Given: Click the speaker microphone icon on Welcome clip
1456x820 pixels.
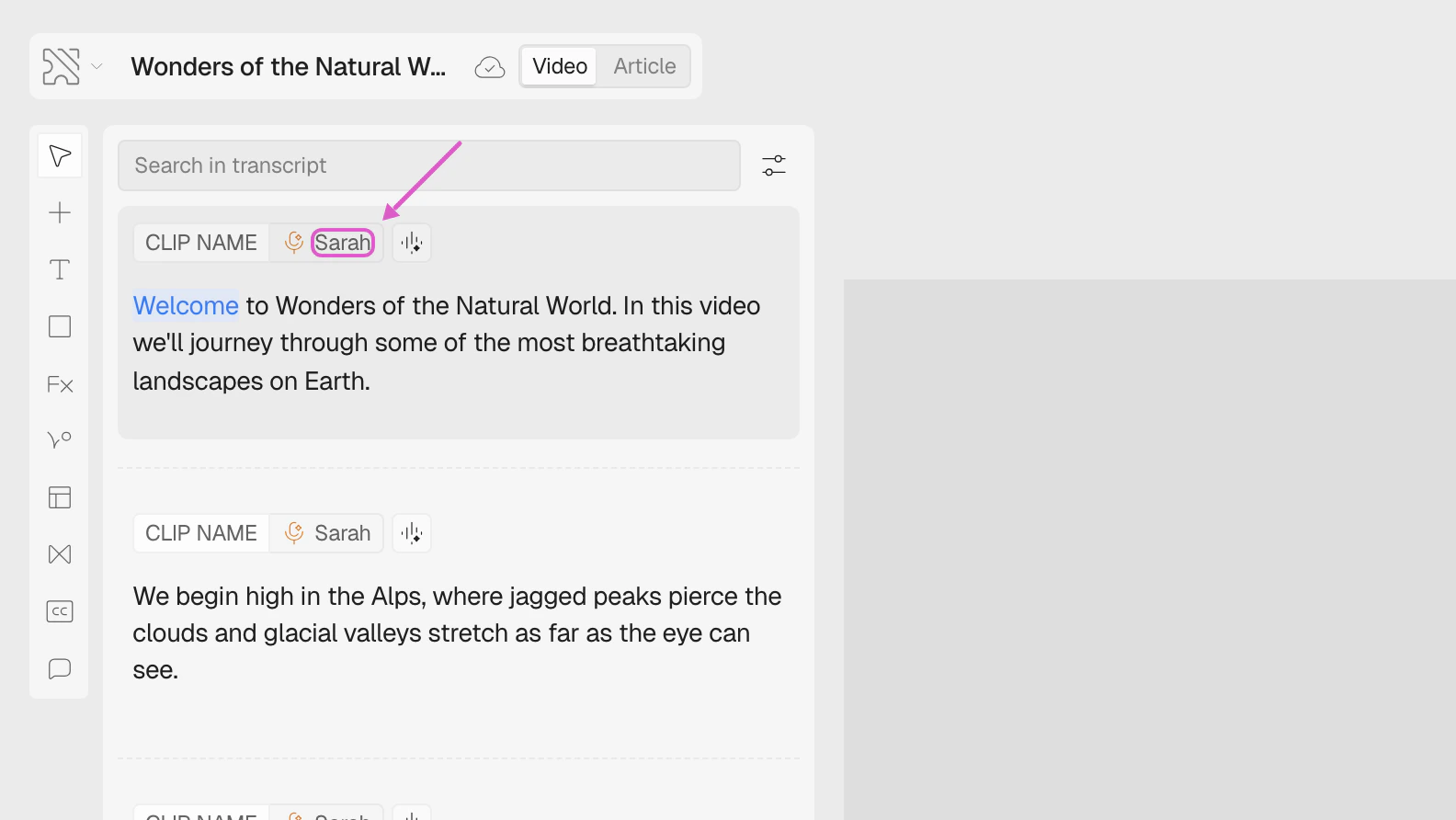Looking at the screenshot, I should 294,243.
